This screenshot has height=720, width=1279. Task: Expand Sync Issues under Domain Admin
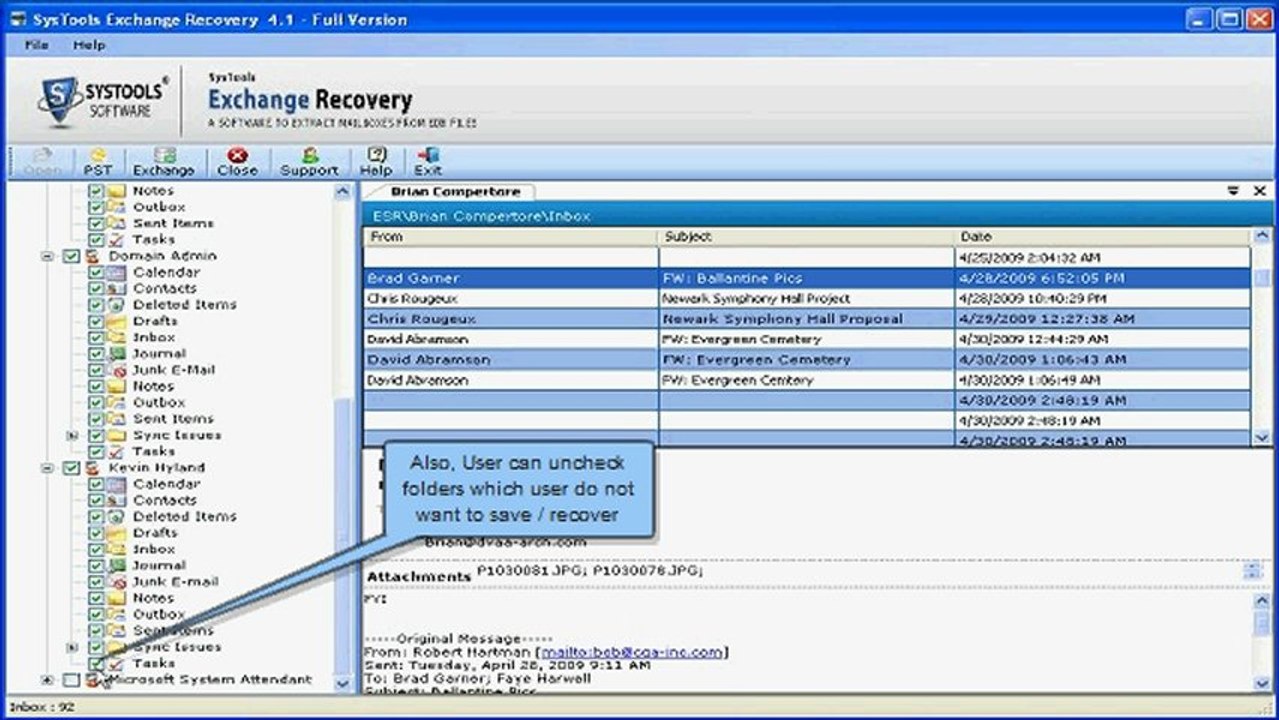point(72,436)
